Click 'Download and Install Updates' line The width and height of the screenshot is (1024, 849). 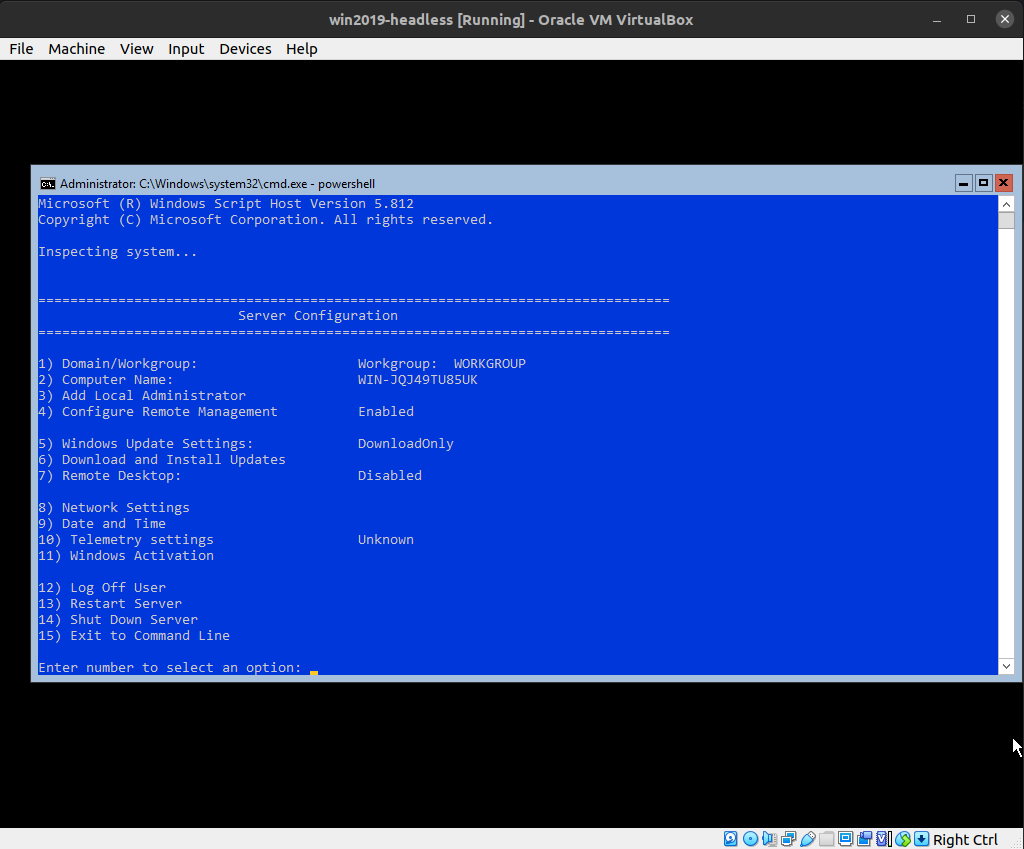(162, 460)
